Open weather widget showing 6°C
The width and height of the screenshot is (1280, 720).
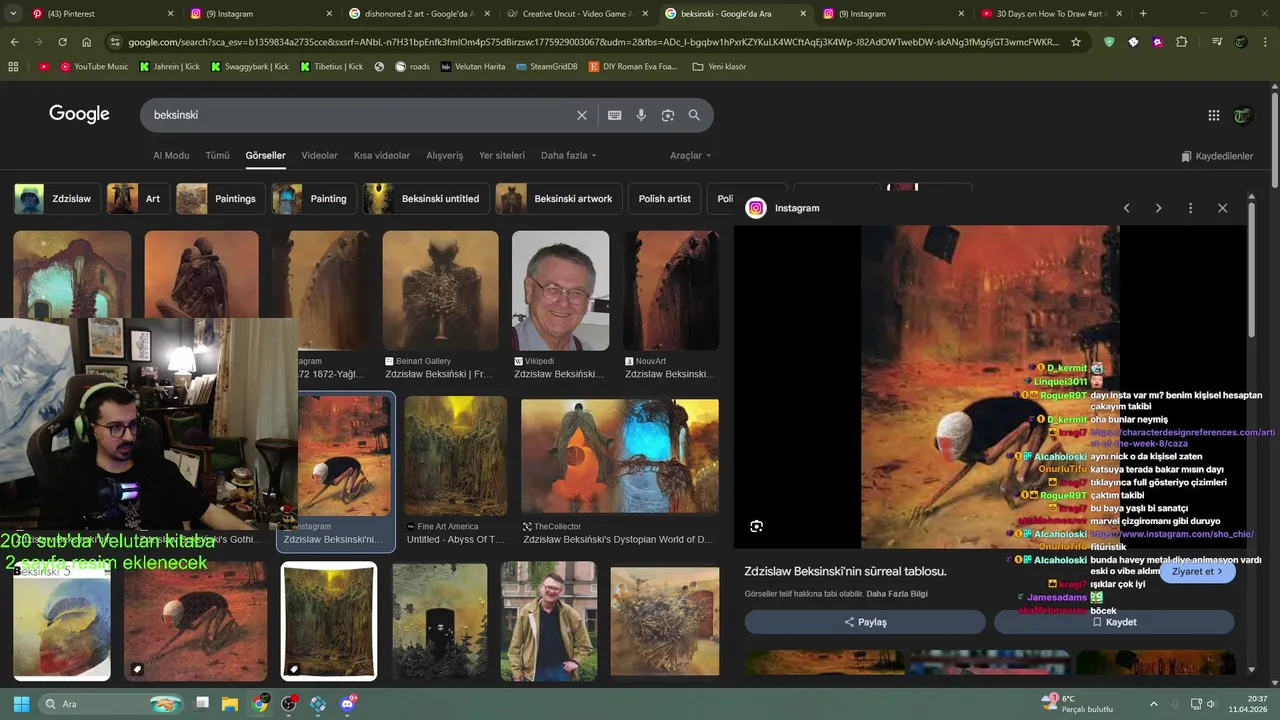1076,704
